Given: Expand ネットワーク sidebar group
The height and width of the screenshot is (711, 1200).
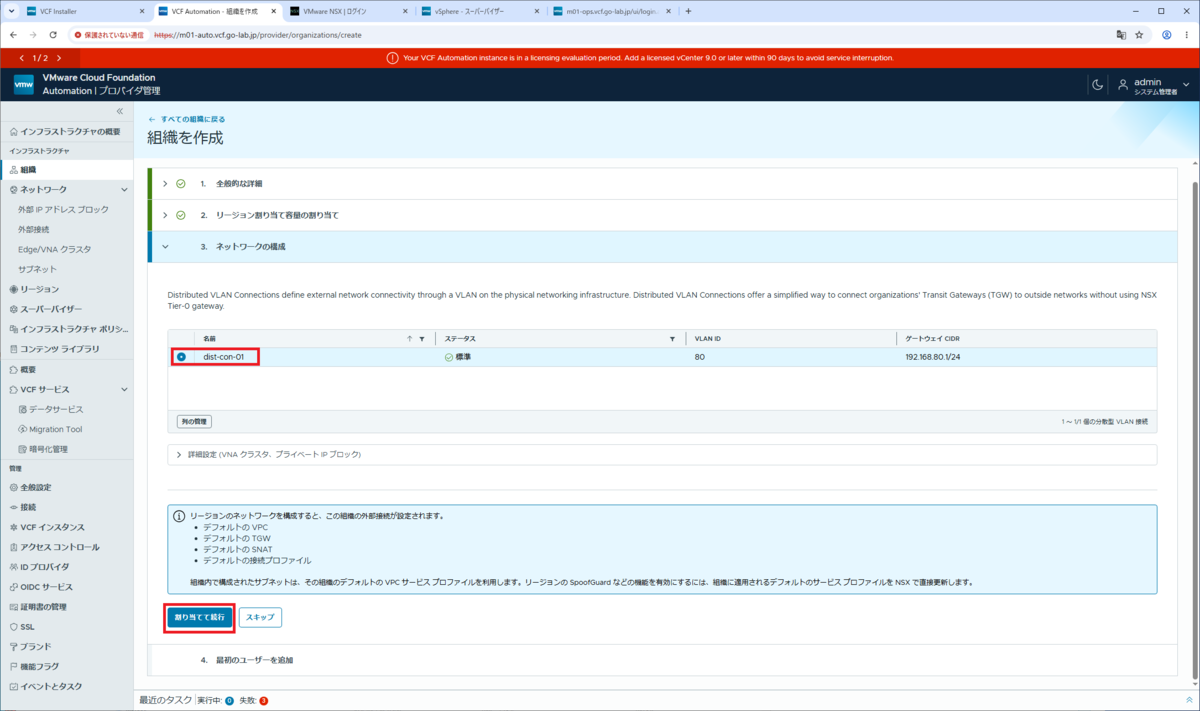Looking at the screenshot, I should point(124,190).
